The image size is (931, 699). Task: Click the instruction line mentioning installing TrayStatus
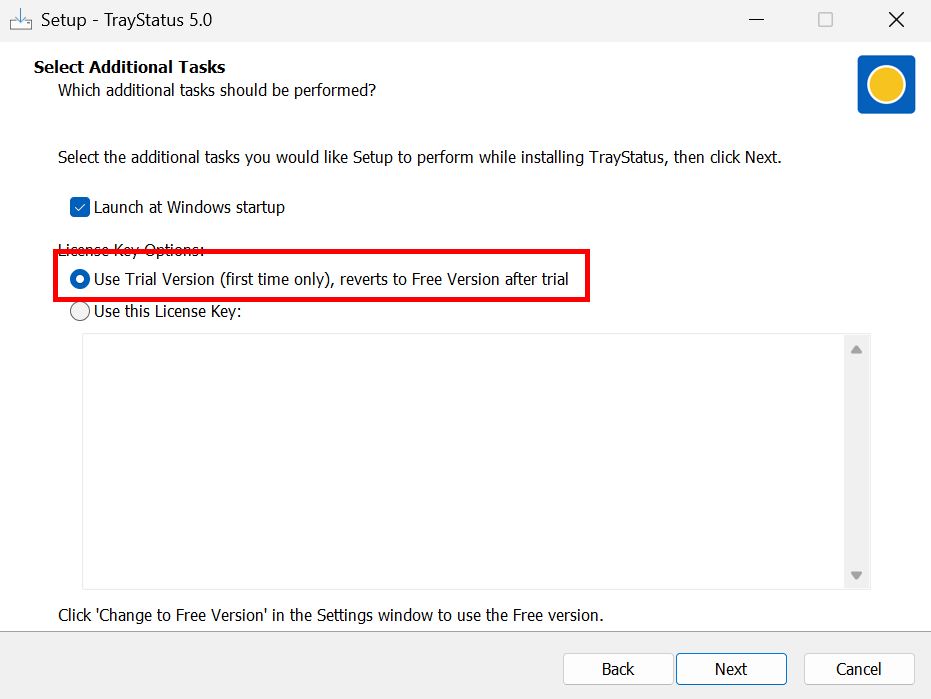pos(420,157)
